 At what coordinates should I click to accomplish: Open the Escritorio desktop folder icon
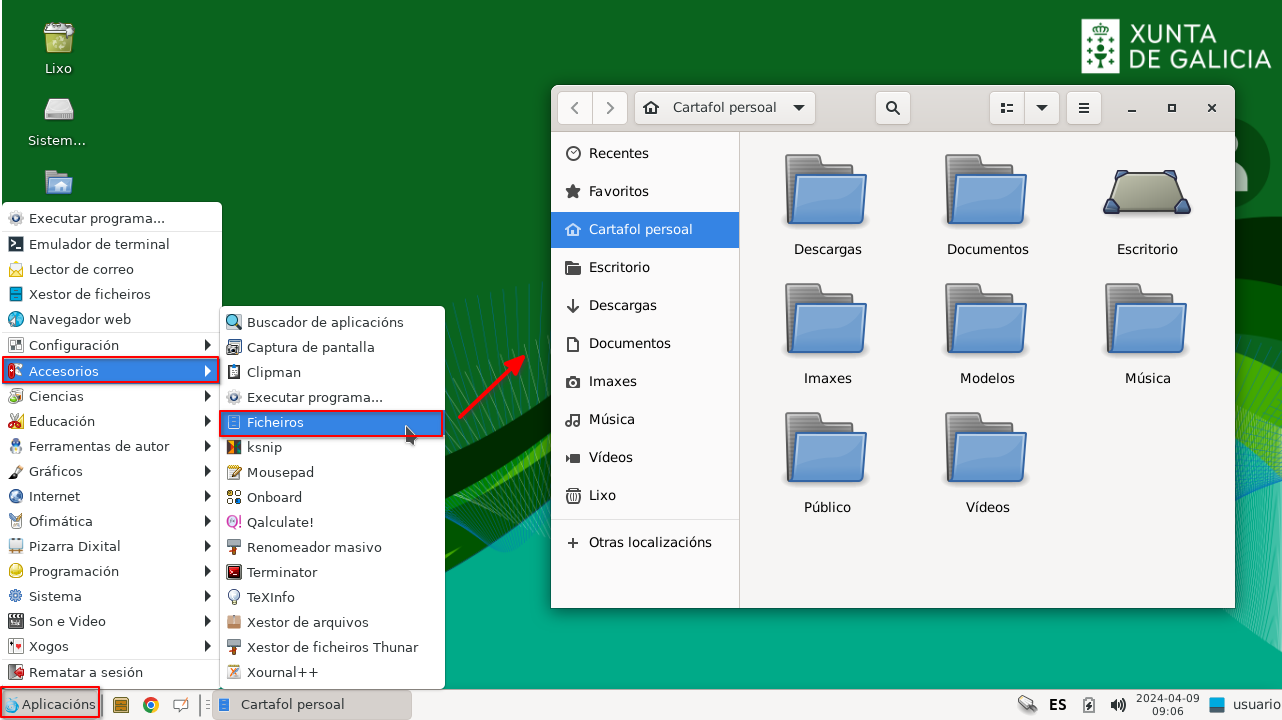pyautogui.click(x=1147, y=192)
